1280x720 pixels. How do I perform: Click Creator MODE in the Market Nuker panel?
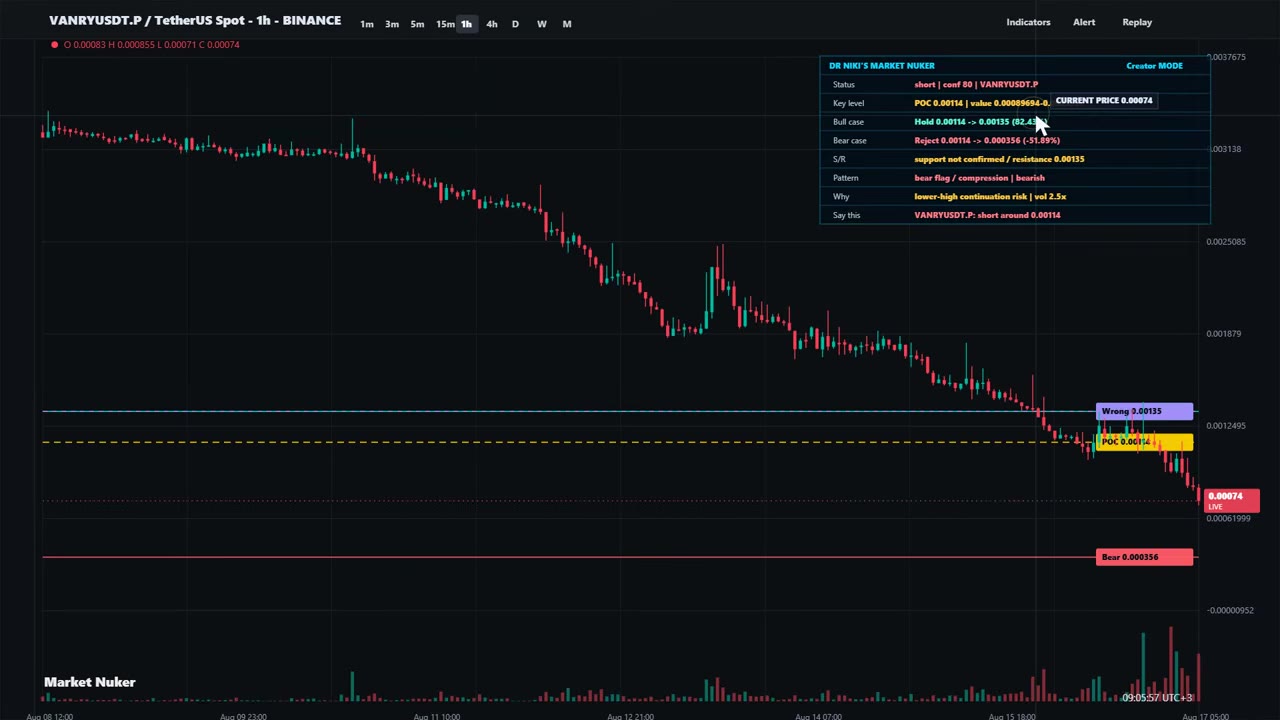click(1154, 66)
